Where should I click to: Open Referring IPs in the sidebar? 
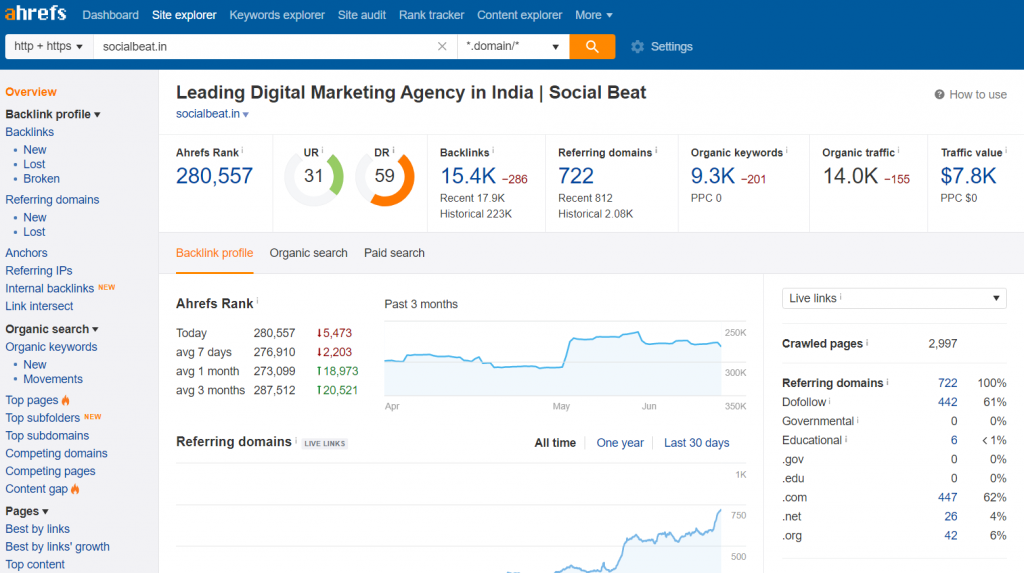click(39, 270)
